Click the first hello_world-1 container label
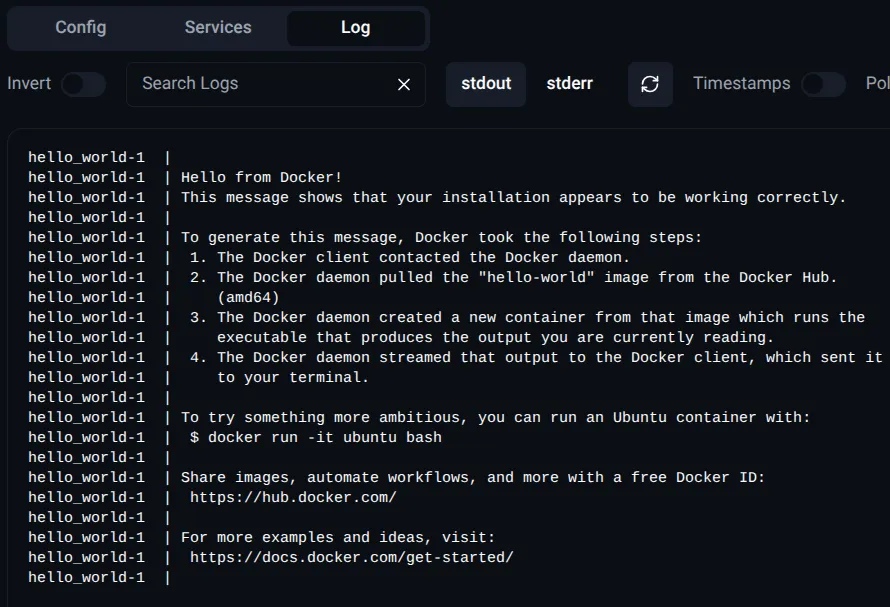Screen dimensions: 890x607 coord(86,156)
